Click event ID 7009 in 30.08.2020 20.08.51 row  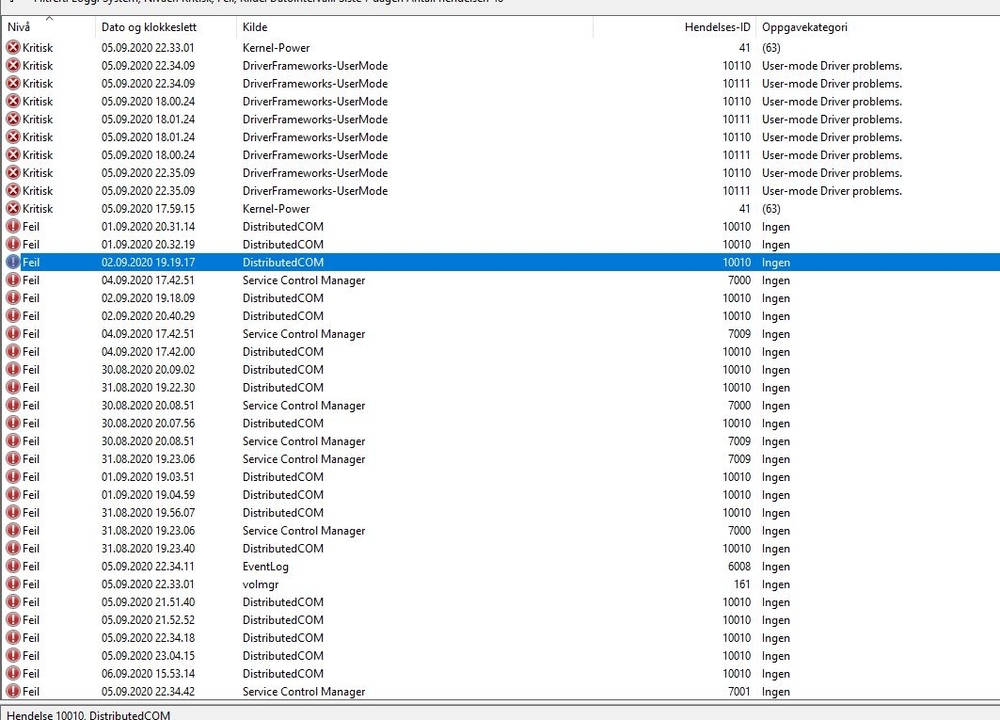(739, 440)
